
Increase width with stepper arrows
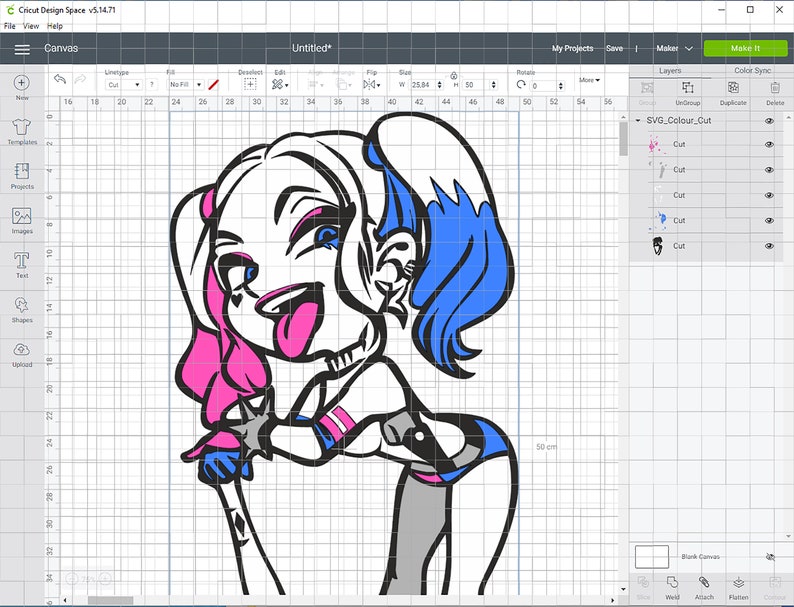pyautogui.click(x=440, y=83)
